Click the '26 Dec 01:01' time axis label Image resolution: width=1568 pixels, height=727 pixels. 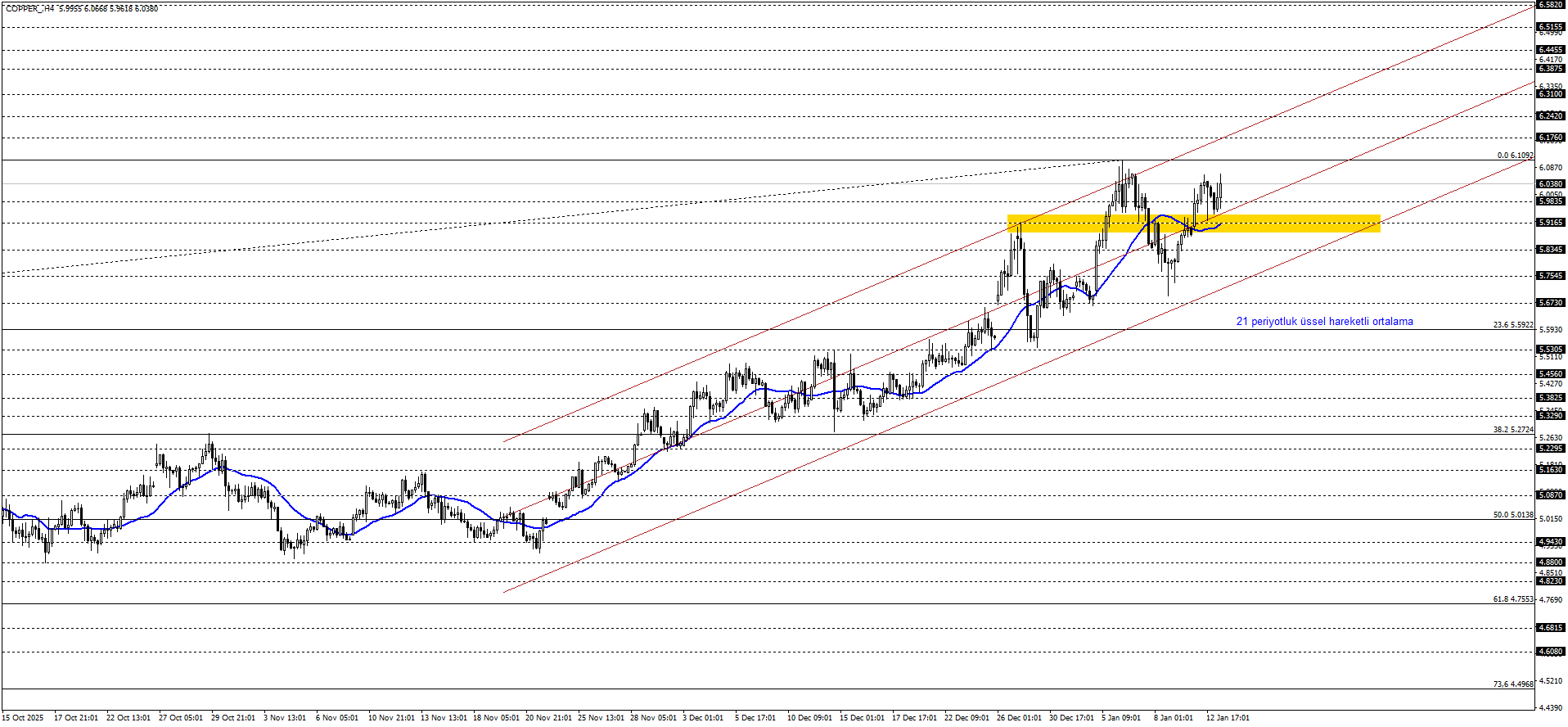[1019, 718]
